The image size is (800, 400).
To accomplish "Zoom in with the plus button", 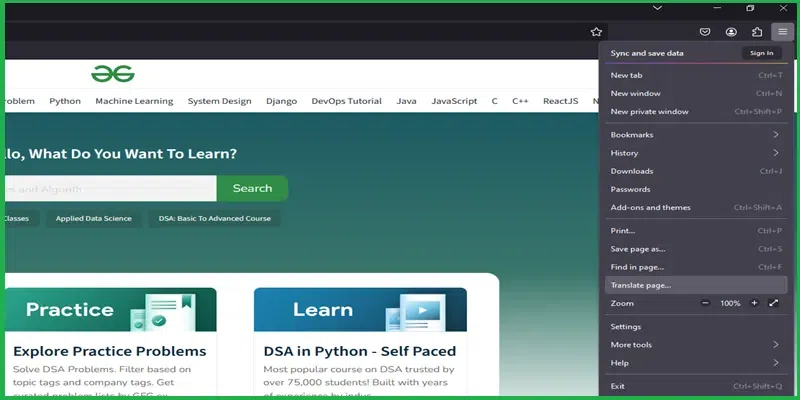I will pyautogui.click(x=754, y=303).
